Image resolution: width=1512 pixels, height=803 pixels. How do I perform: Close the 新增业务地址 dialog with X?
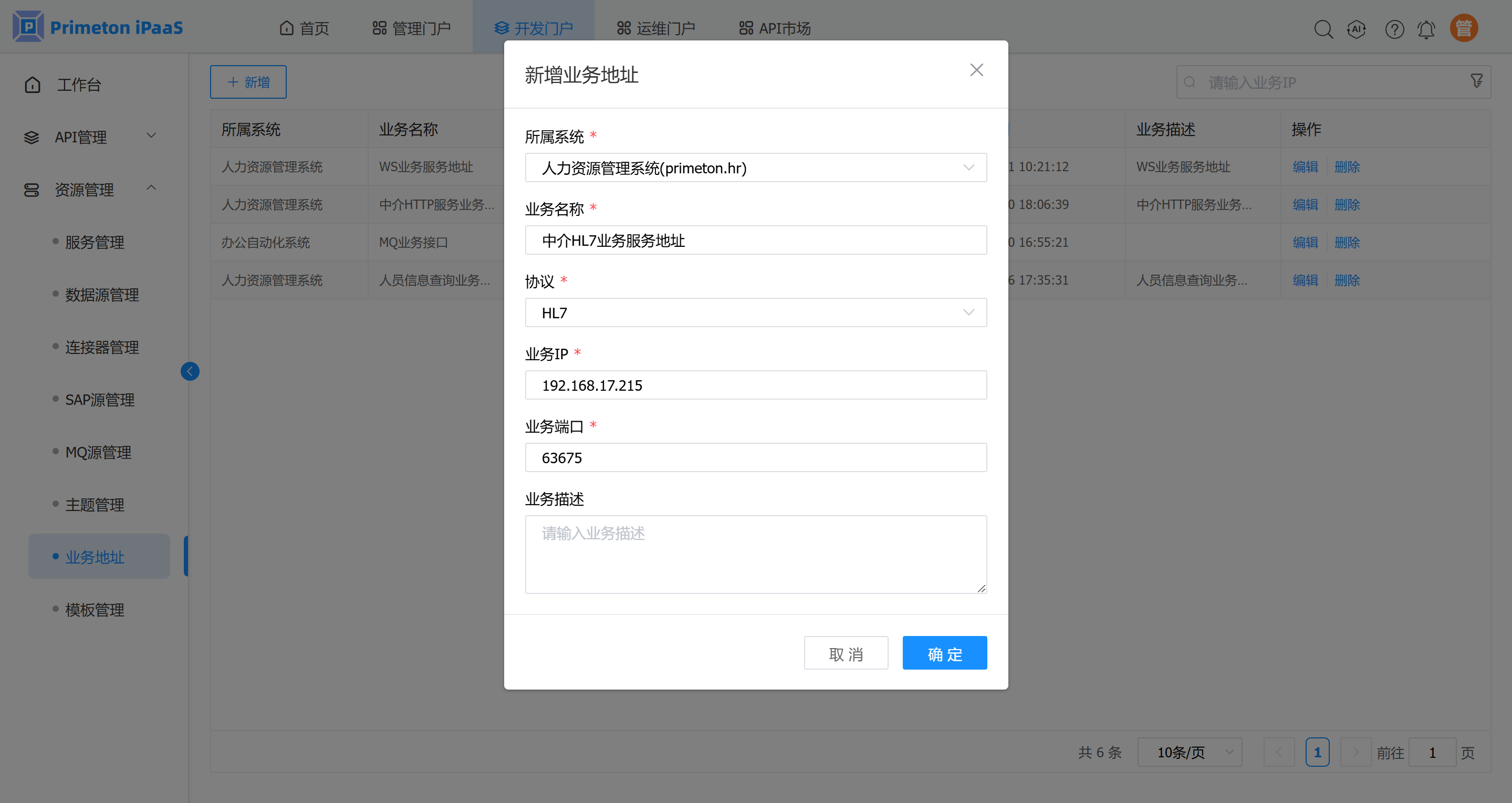pos(976,70)
